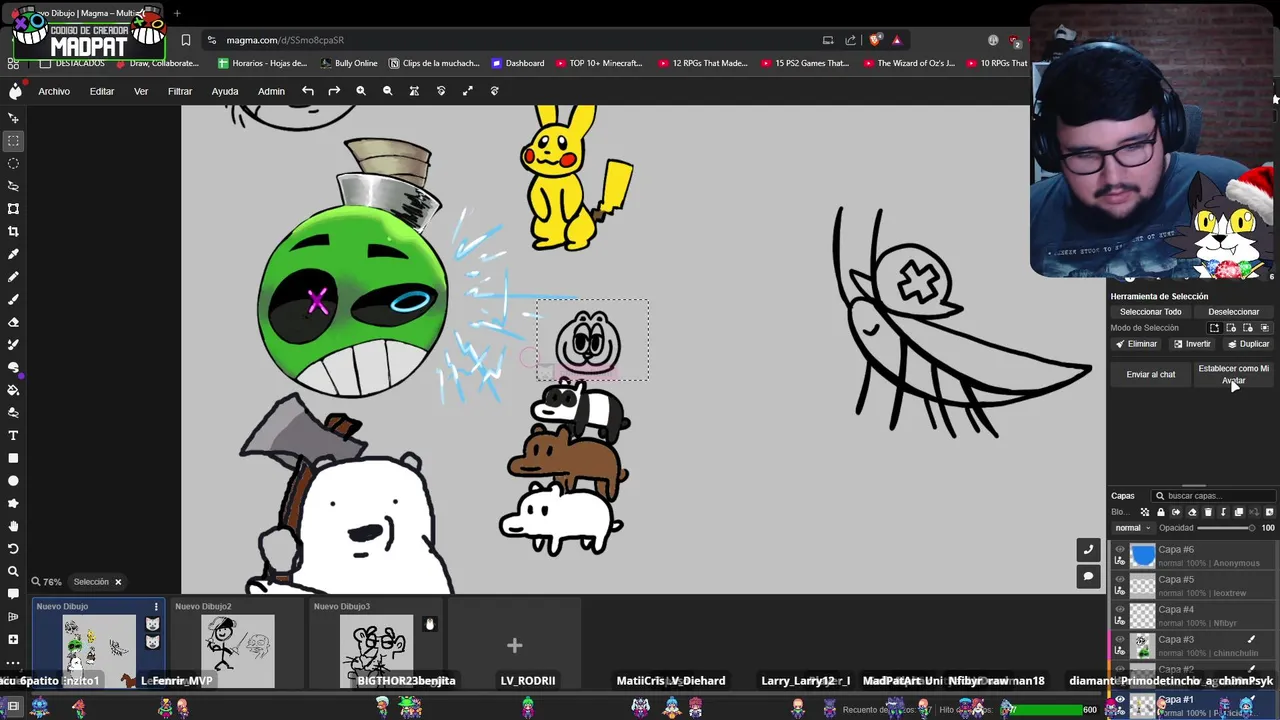Image resolution: width=1280 pixels, height=720 pixels.
Task: Toggle visibility of Capa #3
Action: [1120, 640]
